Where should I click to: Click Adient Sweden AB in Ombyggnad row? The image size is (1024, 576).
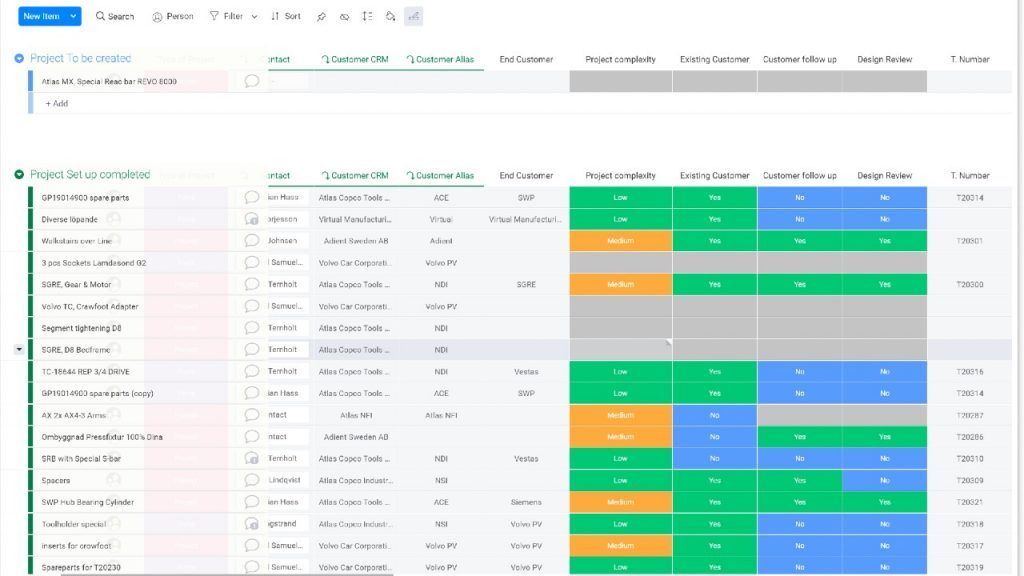coord(355,437)
